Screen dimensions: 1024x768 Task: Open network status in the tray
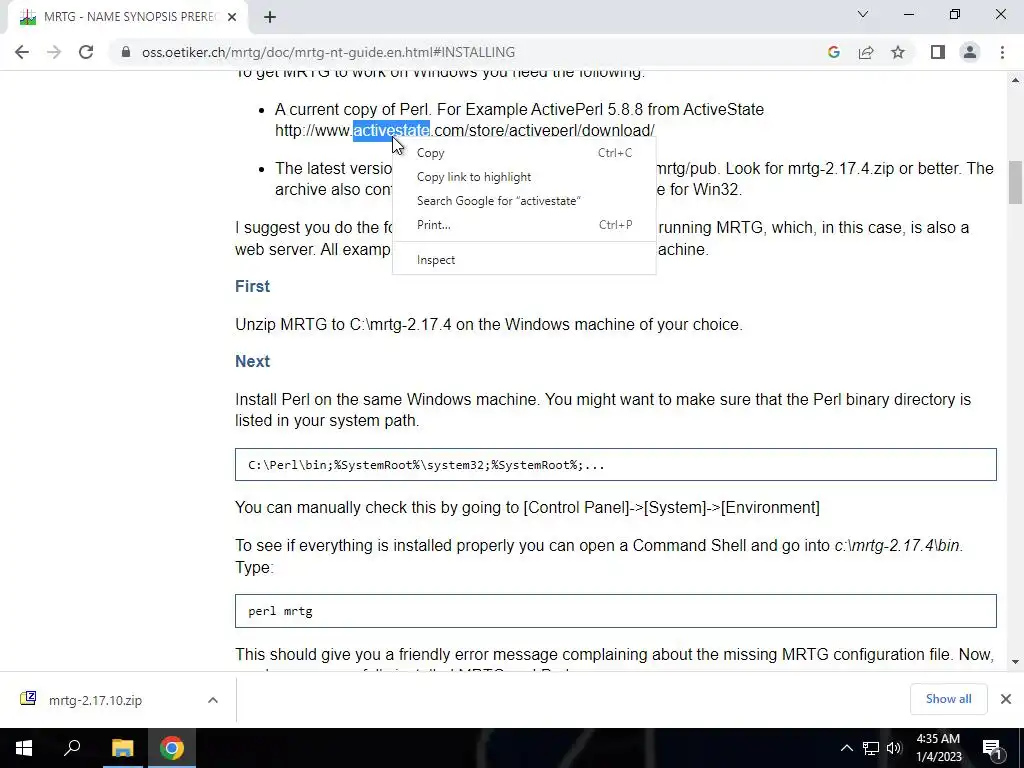point(871,748)
